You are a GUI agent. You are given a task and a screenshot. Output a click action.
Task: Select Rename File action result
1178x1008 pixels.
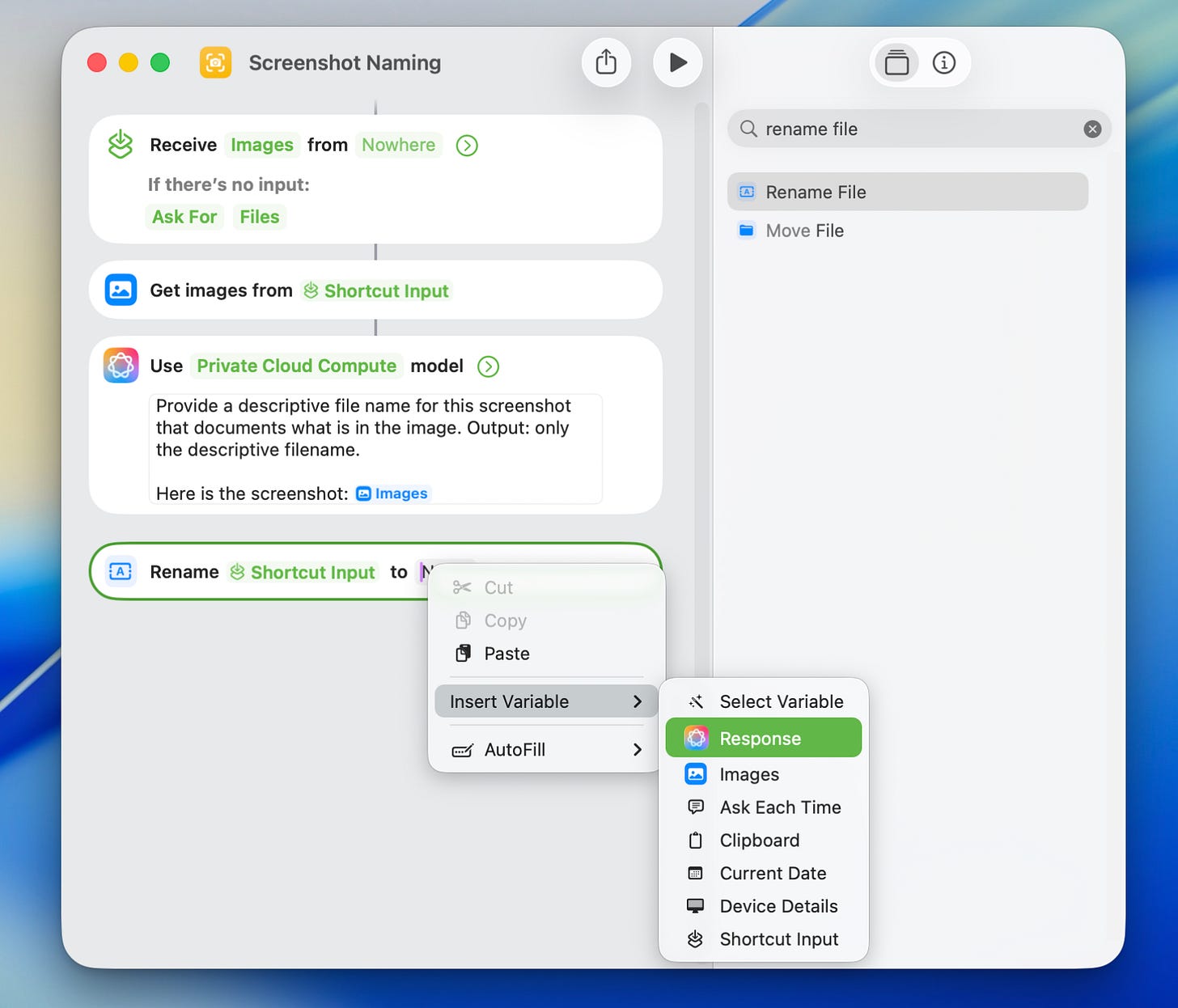[908, 192]
